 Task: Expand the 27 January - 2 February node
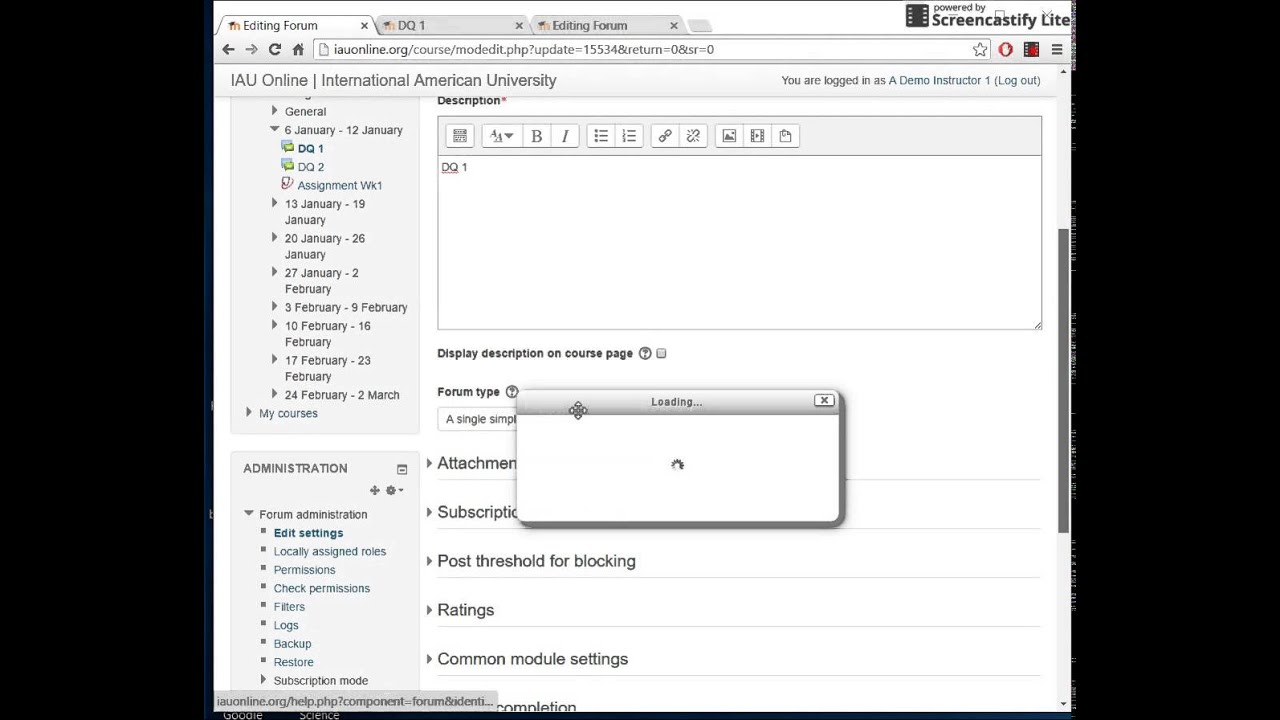point(274,272)
